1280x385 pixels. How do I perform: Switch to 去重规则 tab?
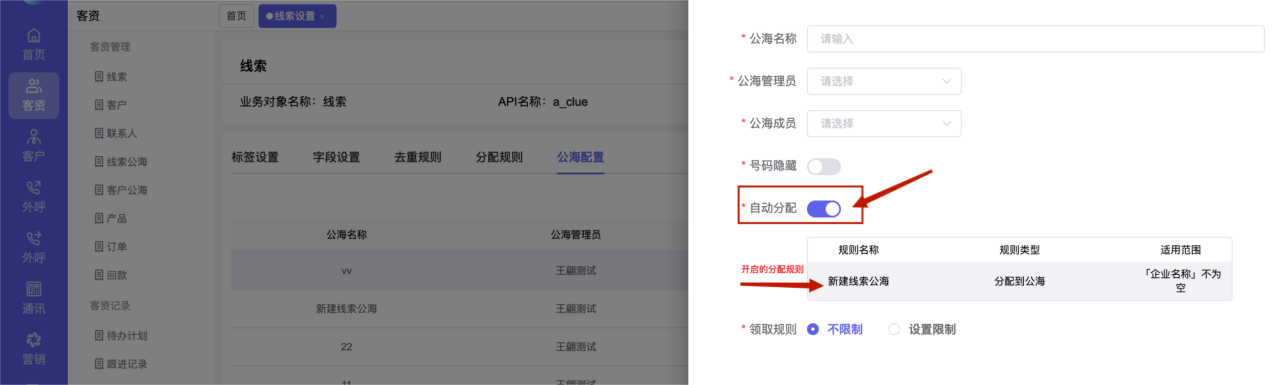tap(418, 157)
